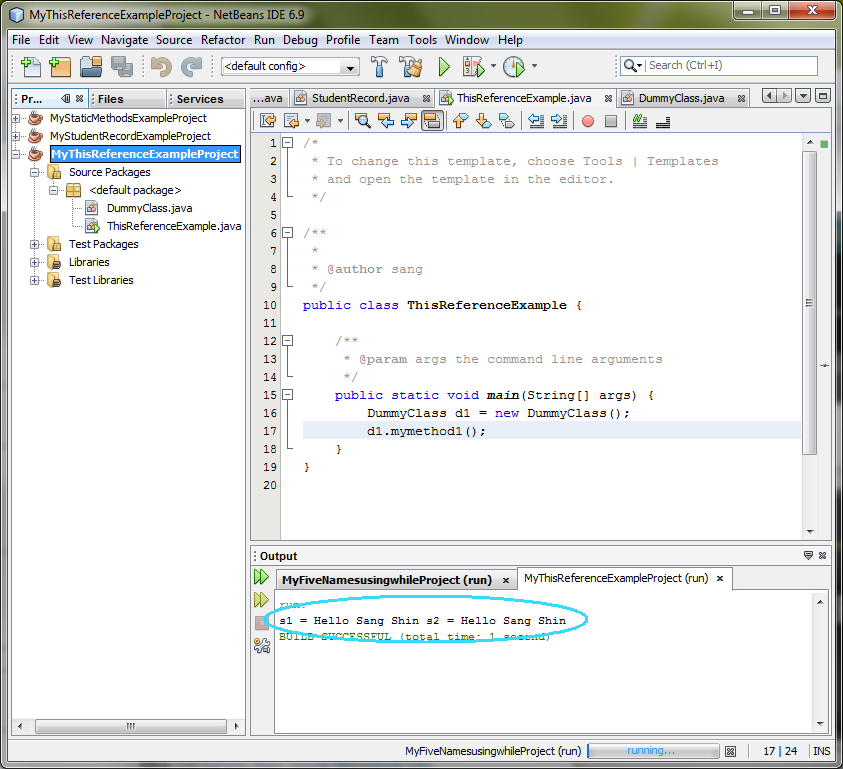Expand the Test Libraries node
843x769 pixels.
(x=34, y=280)
